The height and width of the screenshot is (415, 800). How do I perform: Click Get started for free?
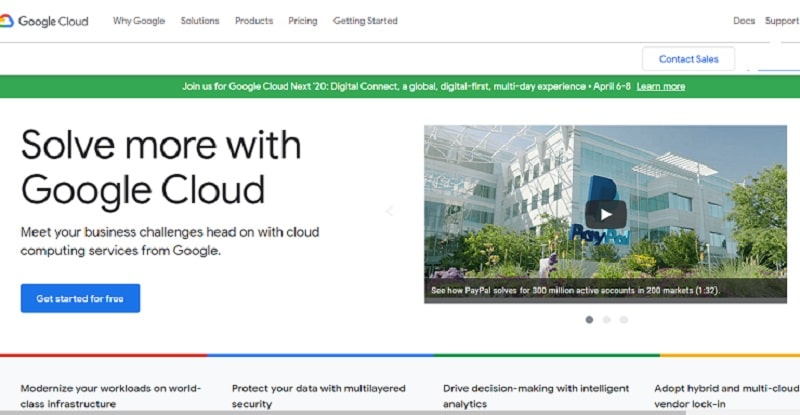[x=80, y=298]
